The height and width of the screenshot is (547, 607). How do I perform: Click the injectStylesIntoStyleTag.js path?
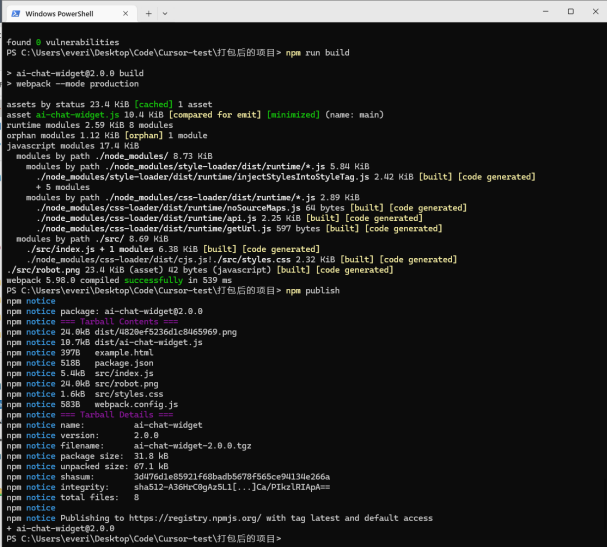(203, 177)
